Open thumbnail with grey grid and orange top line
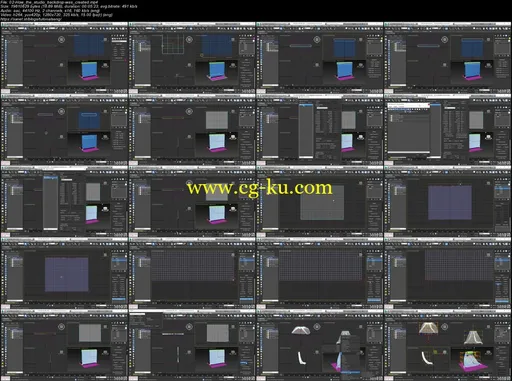Viewport: 512px width, 381px height. click(192, 130)
